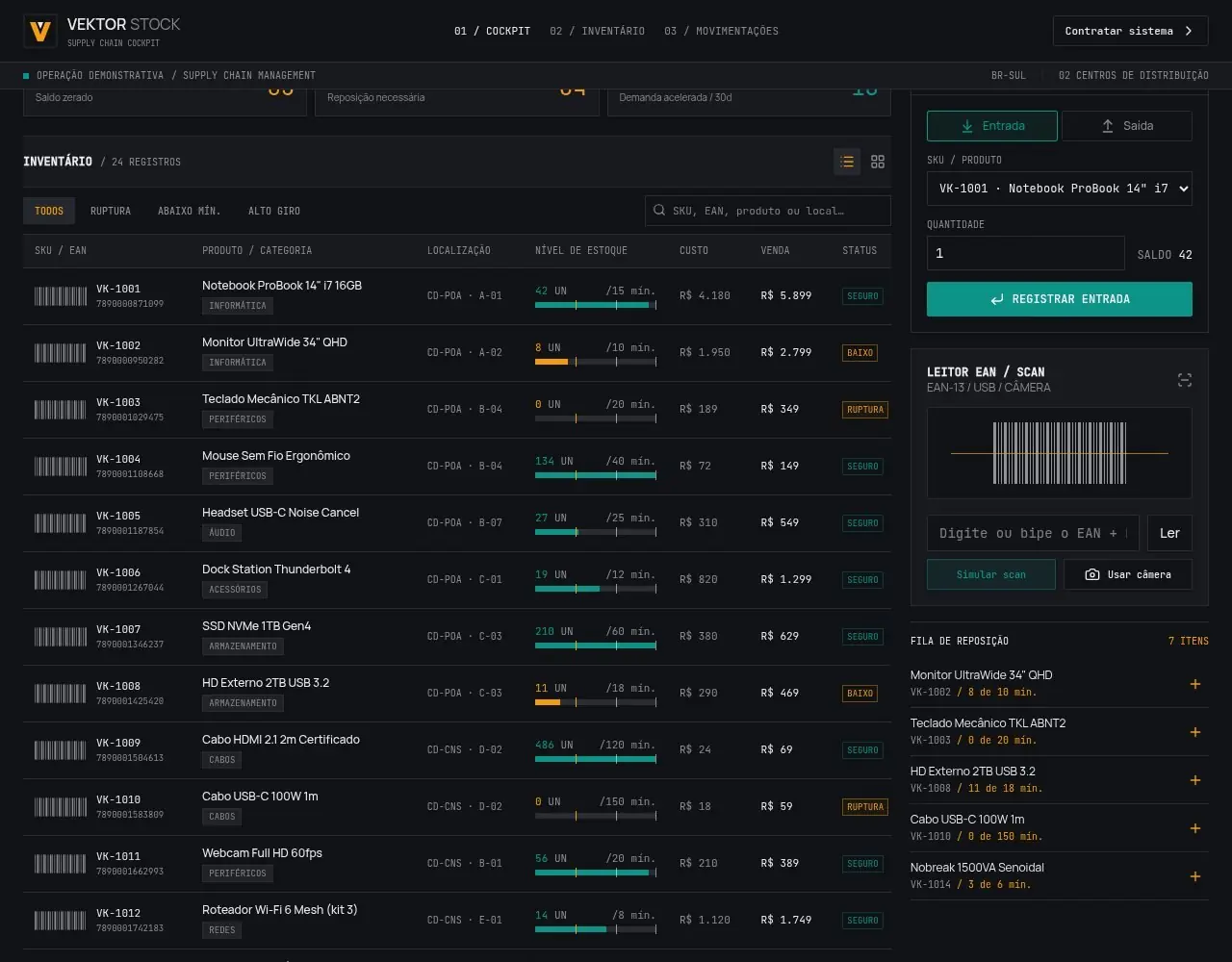Click the Status column header
Viewport: 1232px width, 962px height.
(x=860, y=250)
